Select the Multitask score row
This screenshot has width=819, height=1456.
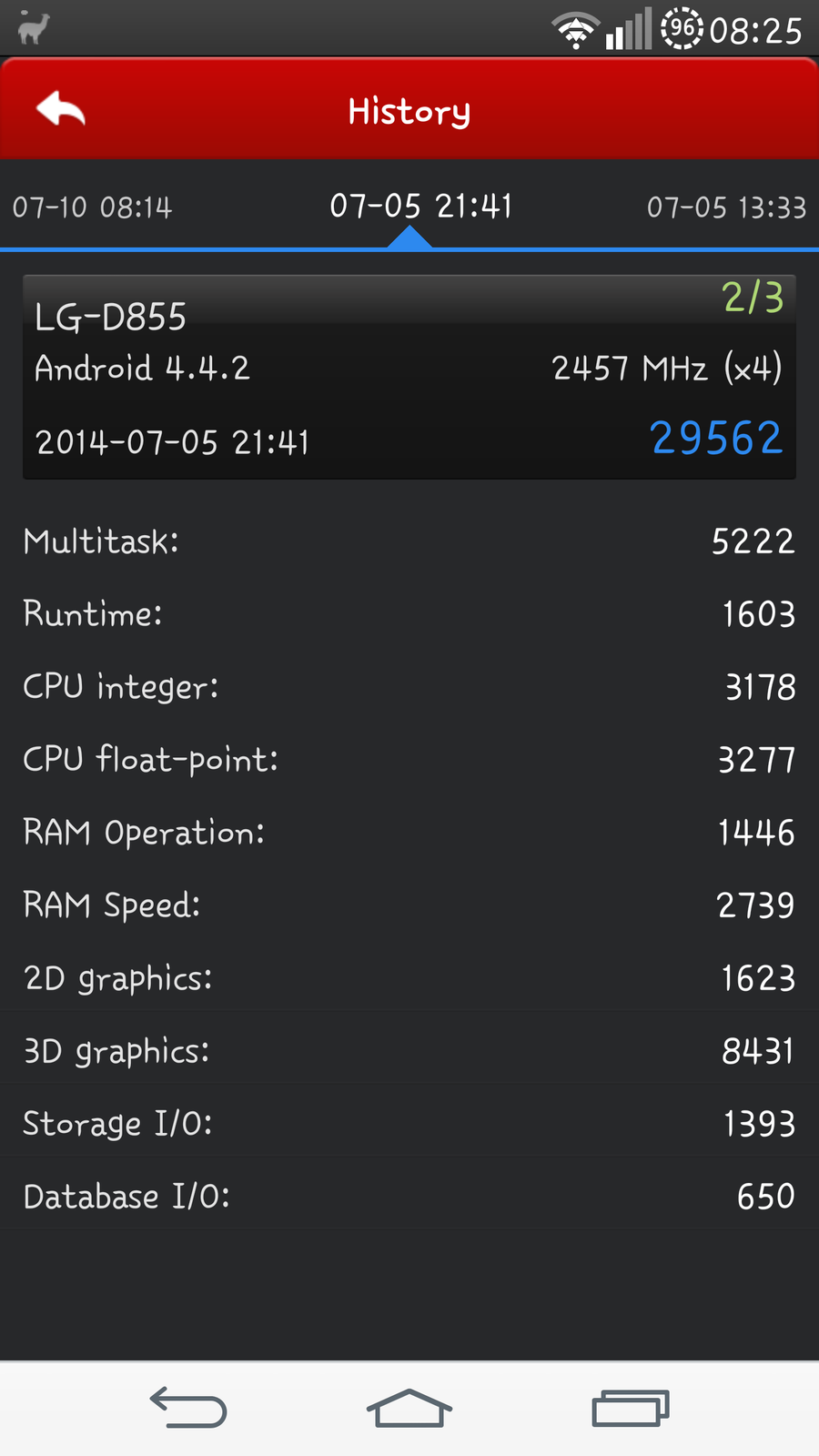pyautogui.click(x=409, y=541)
